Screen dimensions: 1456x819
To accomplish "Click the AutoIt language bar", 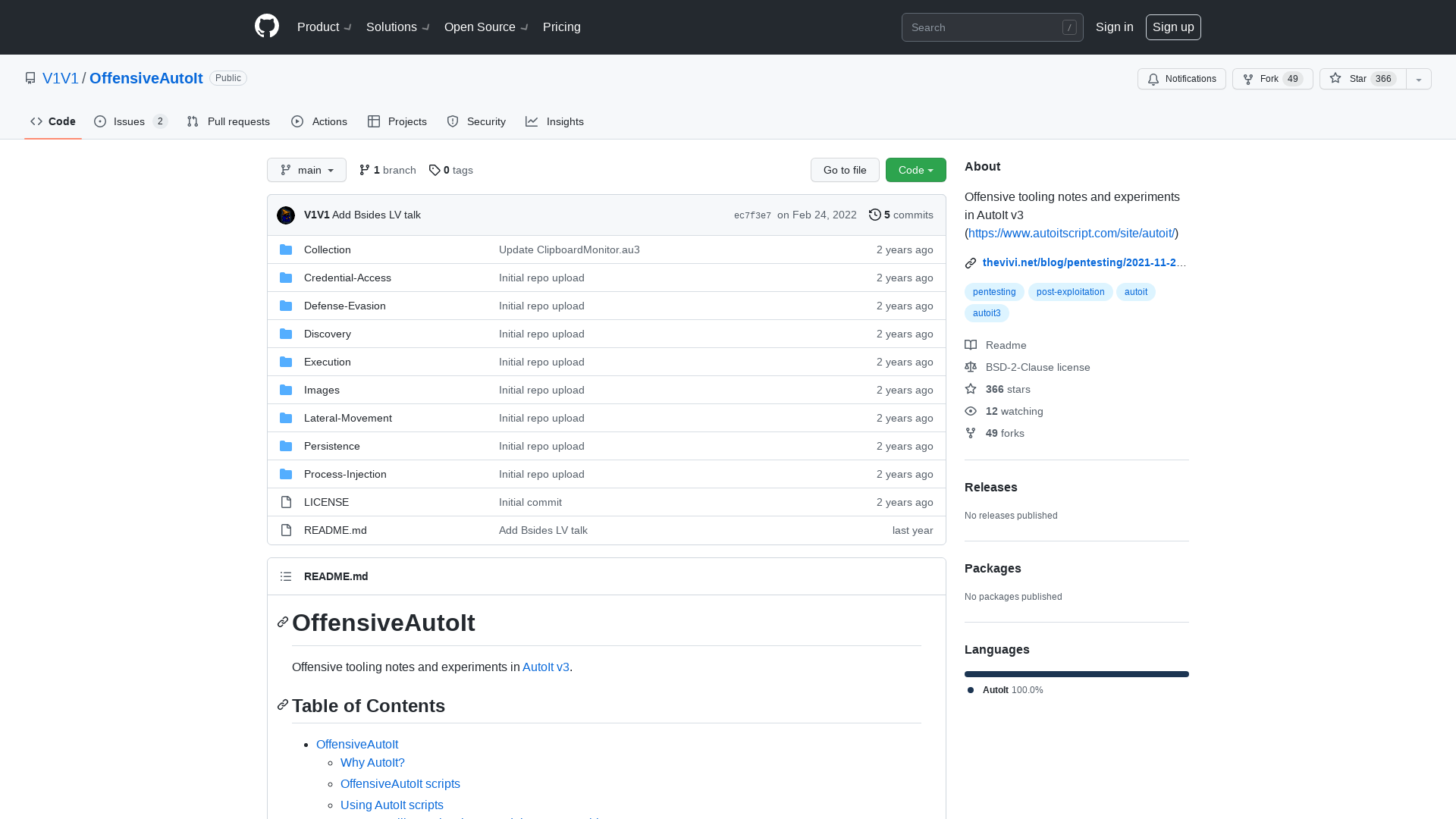I will [1077, 674].
